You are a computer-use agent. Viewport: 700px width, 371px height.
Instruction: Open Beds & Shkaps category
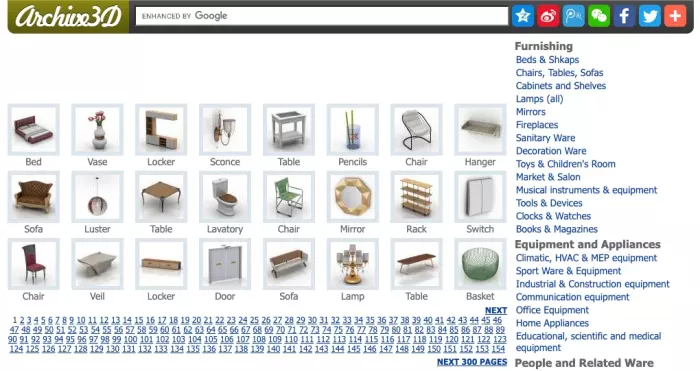point(547,59)
